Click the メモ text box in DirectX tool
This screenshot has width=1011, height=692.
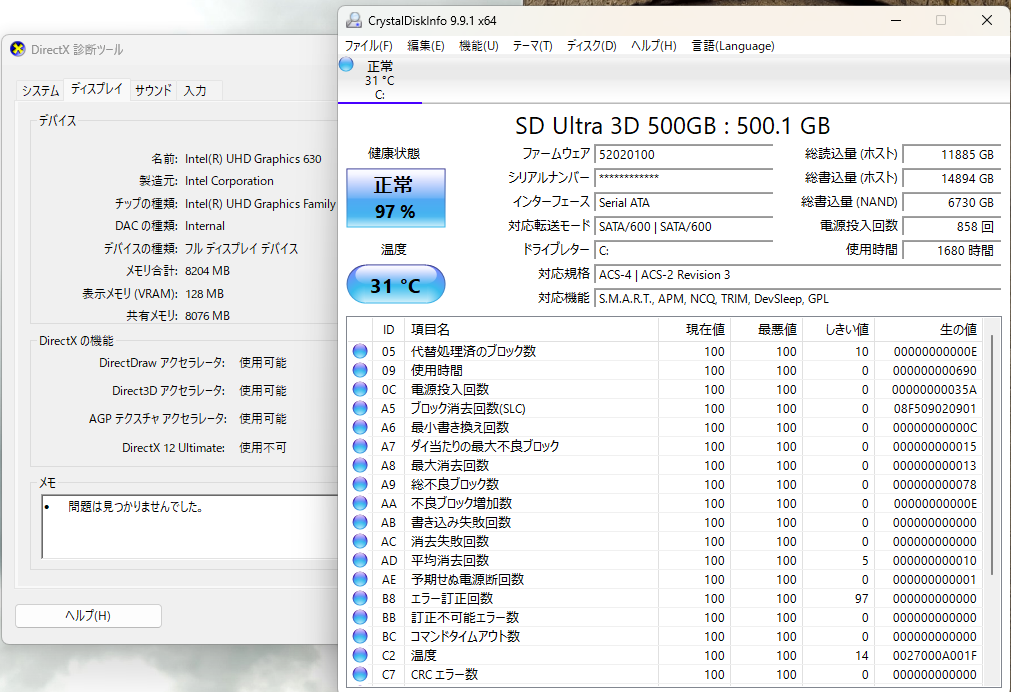coord(190,526)
